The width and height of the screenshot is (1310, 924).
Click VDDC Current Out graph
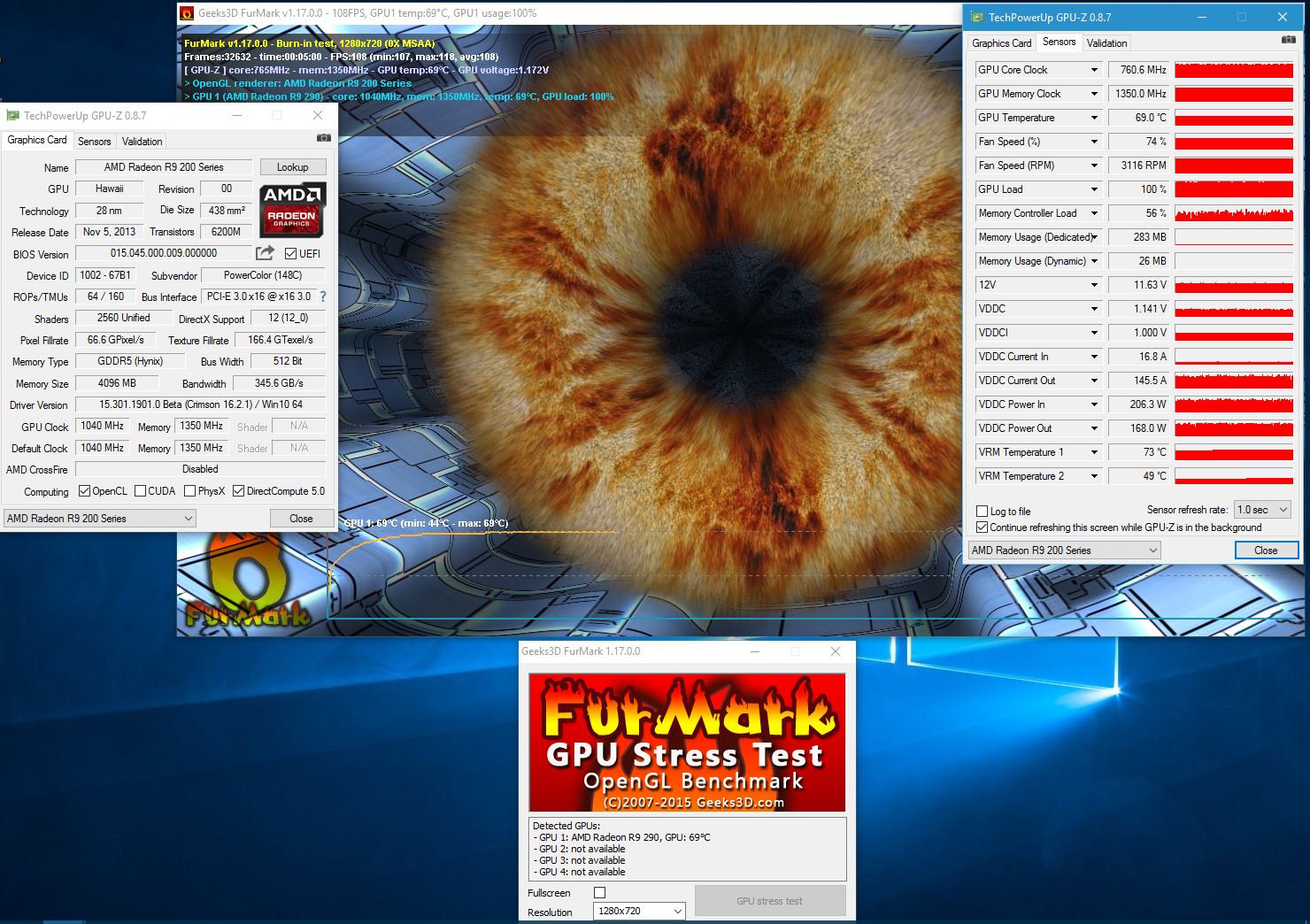pyautogui.click(x=1234, y=381)
